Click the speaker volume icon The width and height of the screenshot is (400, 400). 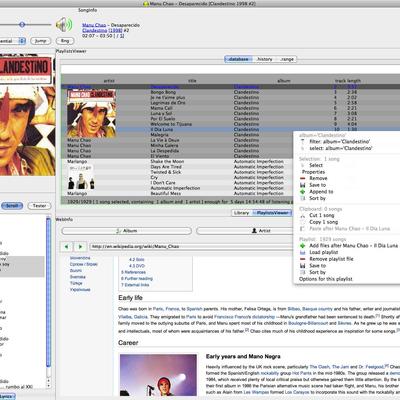click(x=64, y=25)
